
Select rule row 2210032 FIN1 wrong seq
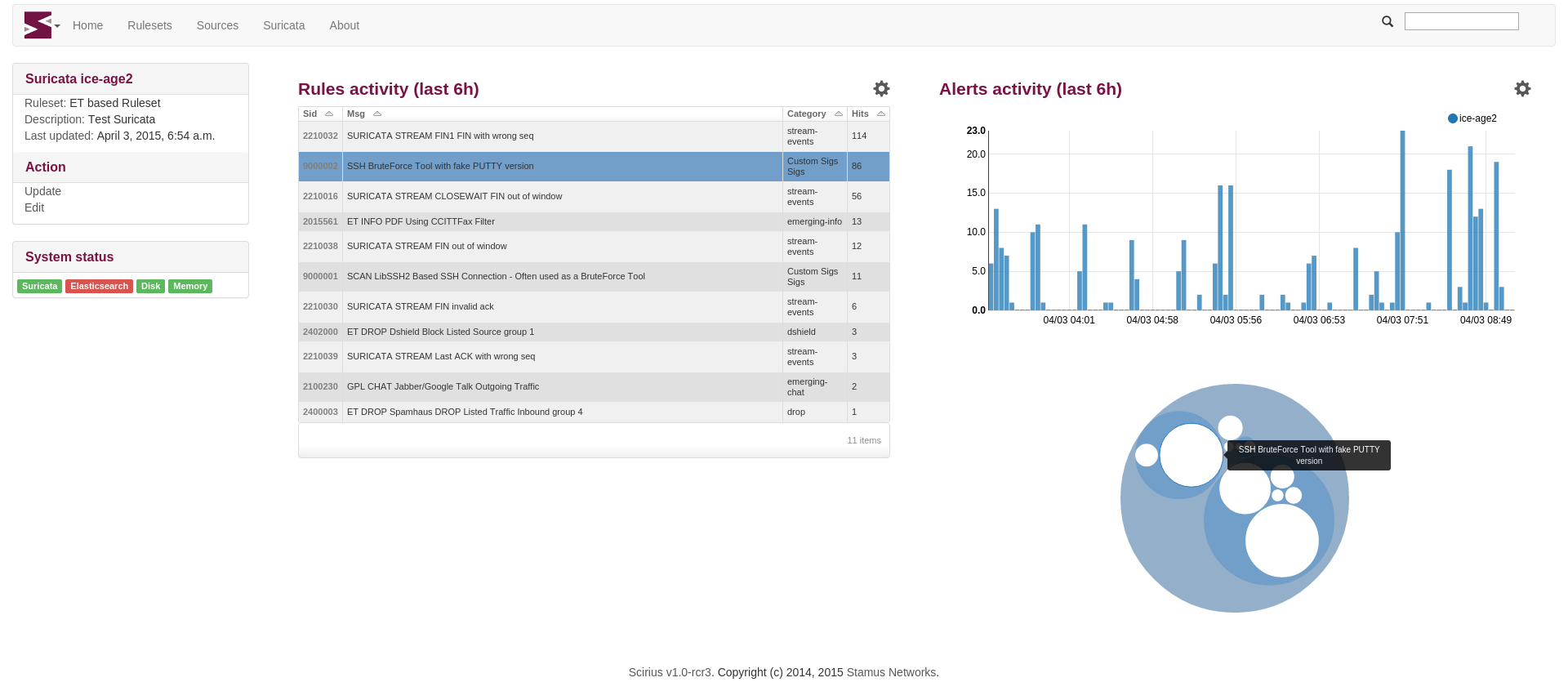click(594, 136)
